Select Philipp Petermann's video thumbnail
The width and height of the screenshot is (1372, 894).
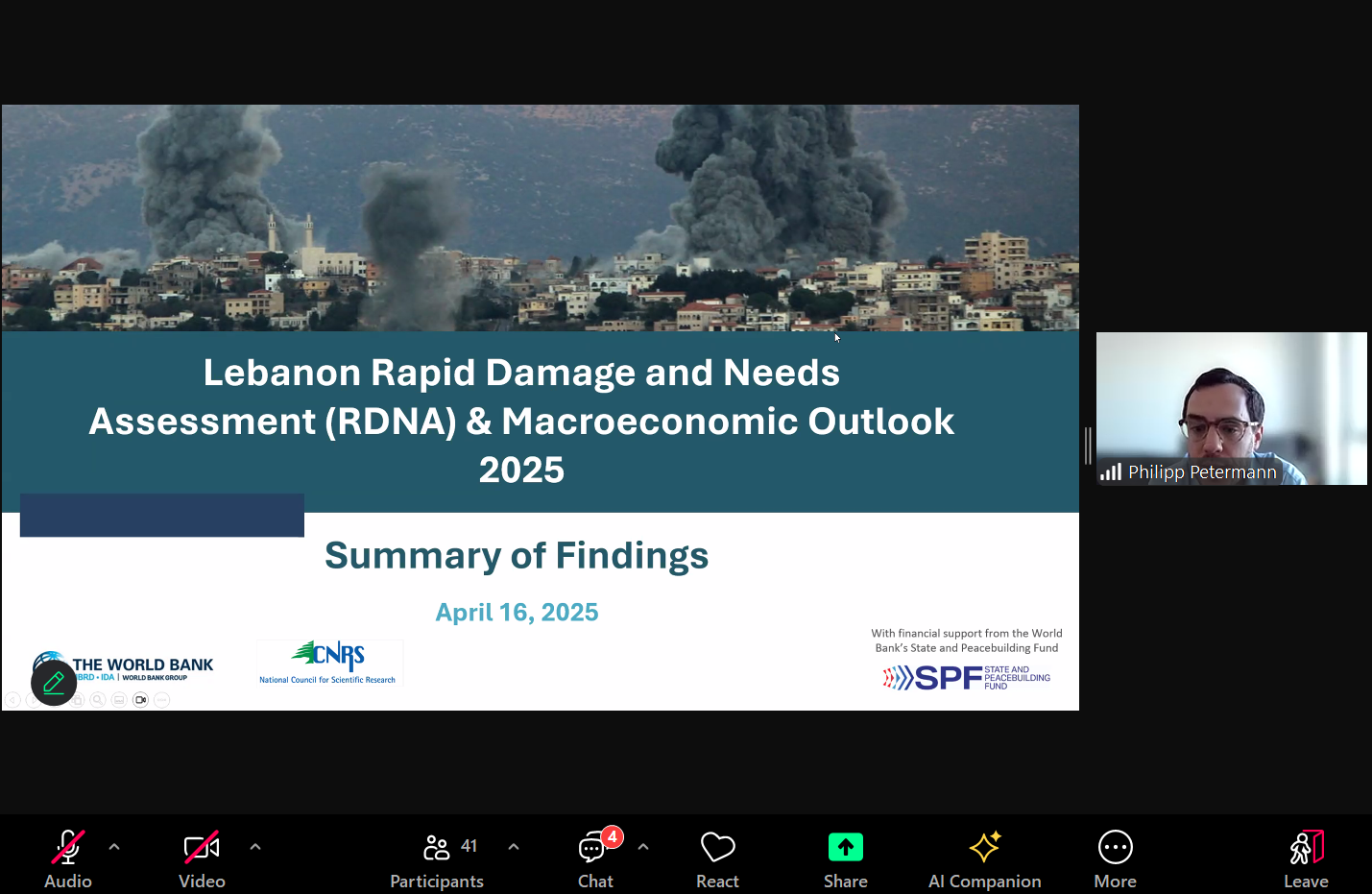coord(1232,408)
